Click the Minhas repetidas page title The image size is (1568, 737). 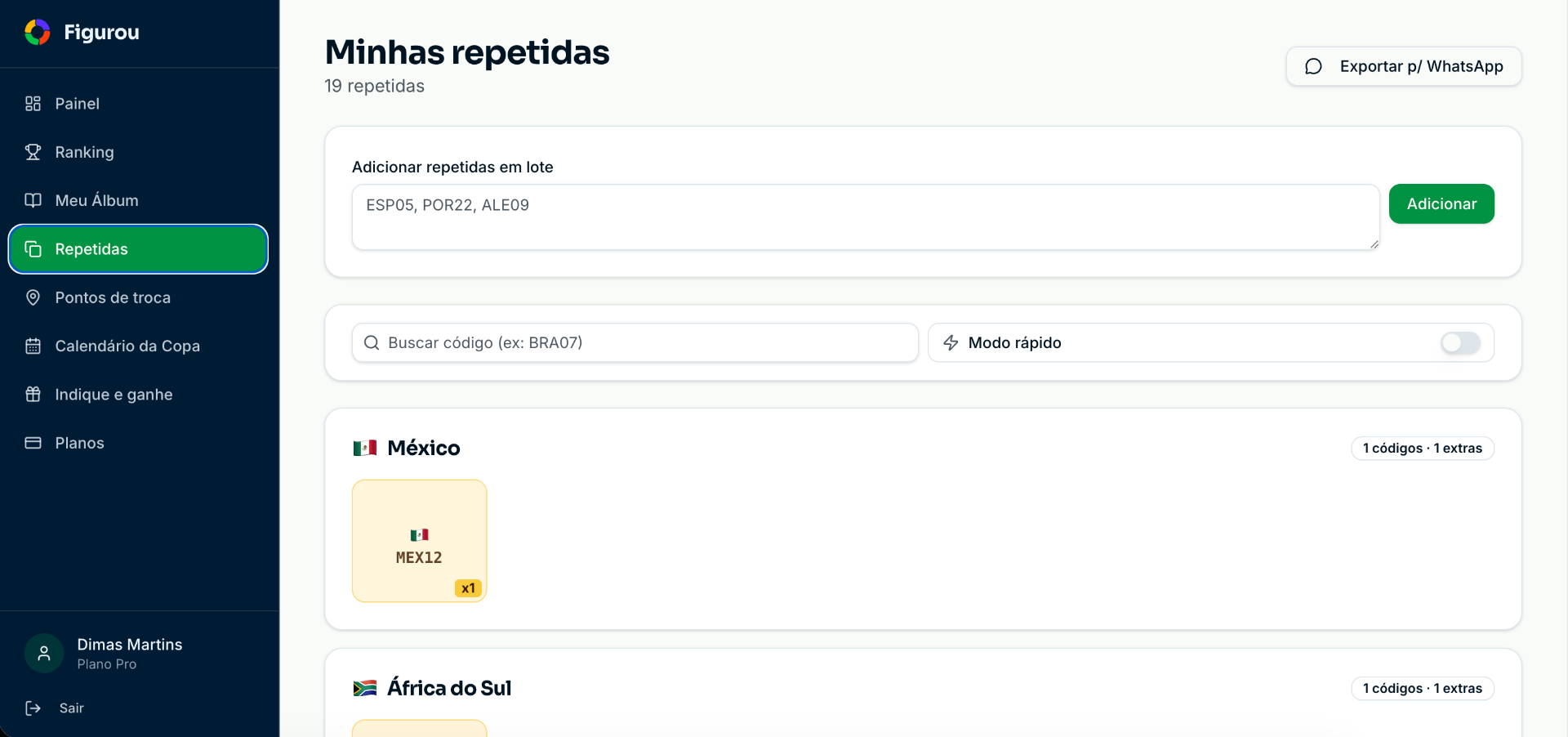(x=467, y=52)
